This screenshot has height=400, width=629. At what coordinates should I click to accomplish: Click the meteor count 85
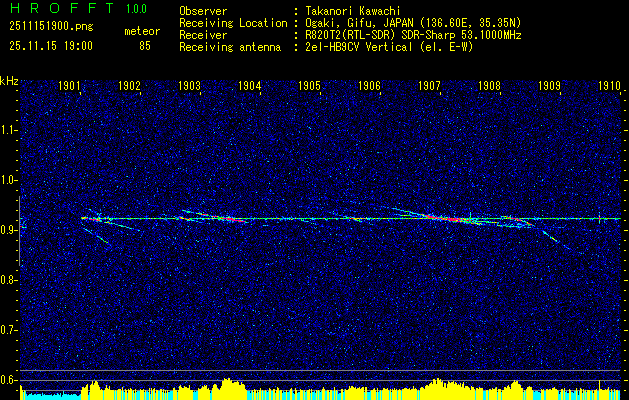(x=145, y=46)
